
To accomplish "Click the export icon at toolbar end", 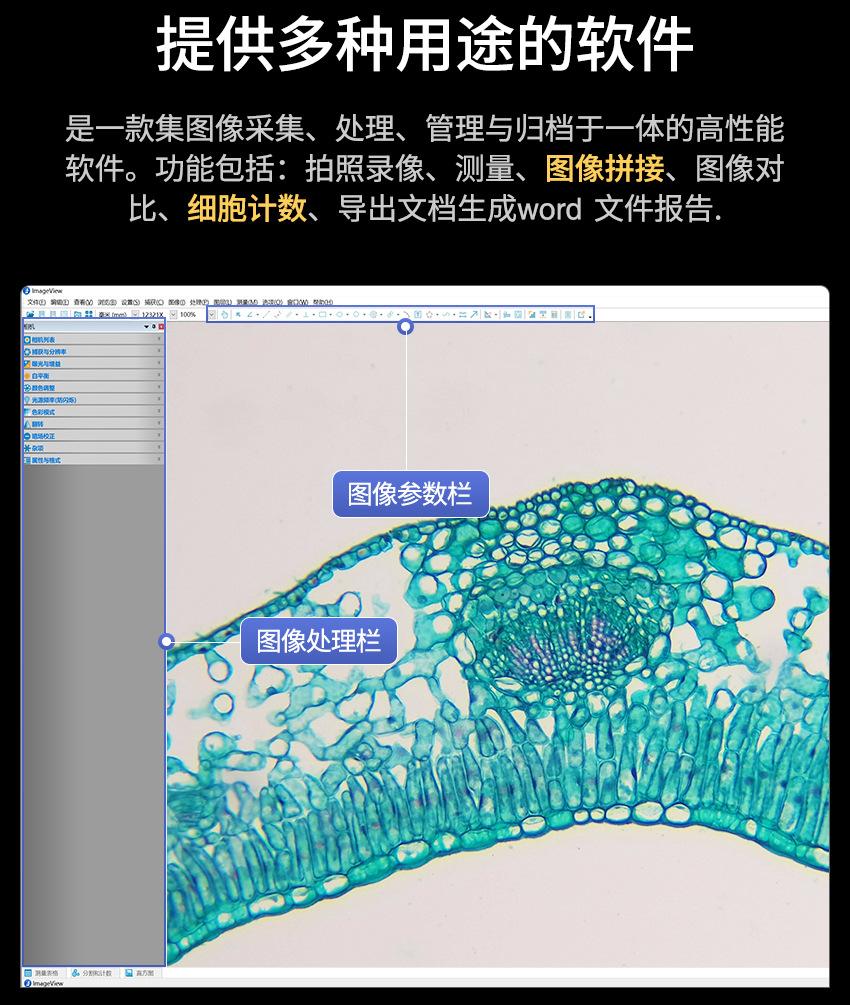I will pos(581,314).
